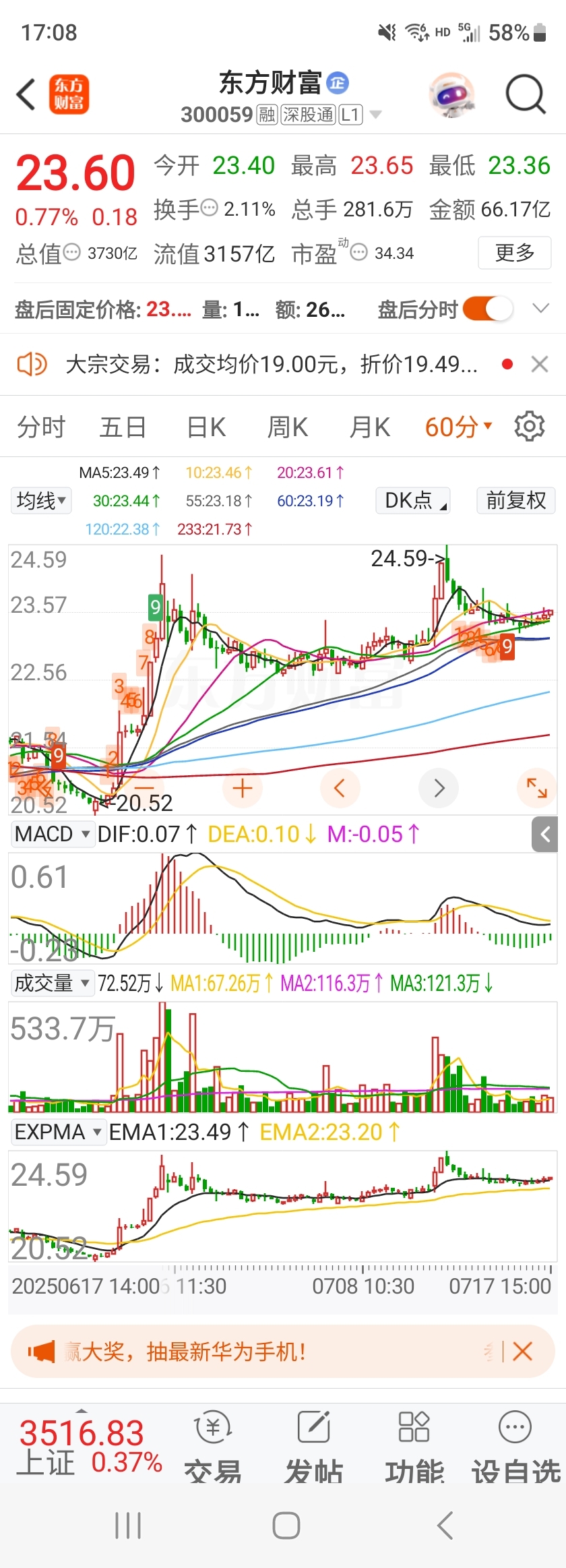Tap the 0708 10:30 time axis label
Image resolution: width=566 pixels, height=1568 pixels.
pyautogui.click(x=363, y=1286)
